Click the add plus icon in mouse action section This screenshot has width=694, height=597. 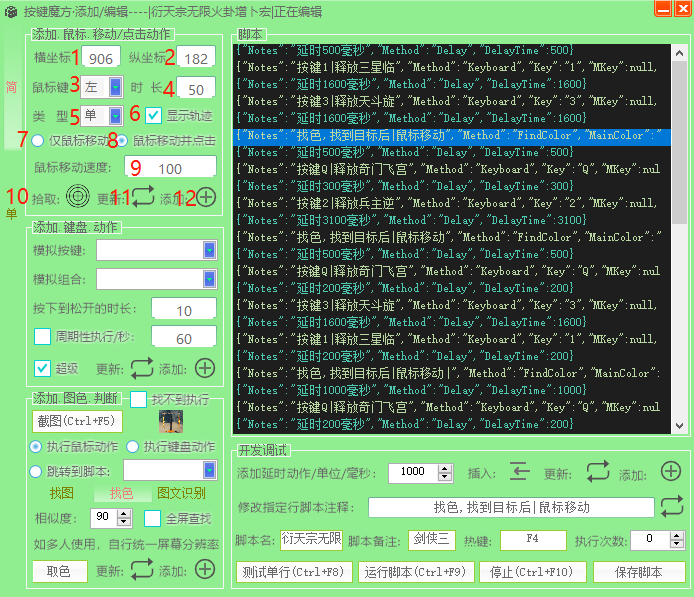pos(206,197)
